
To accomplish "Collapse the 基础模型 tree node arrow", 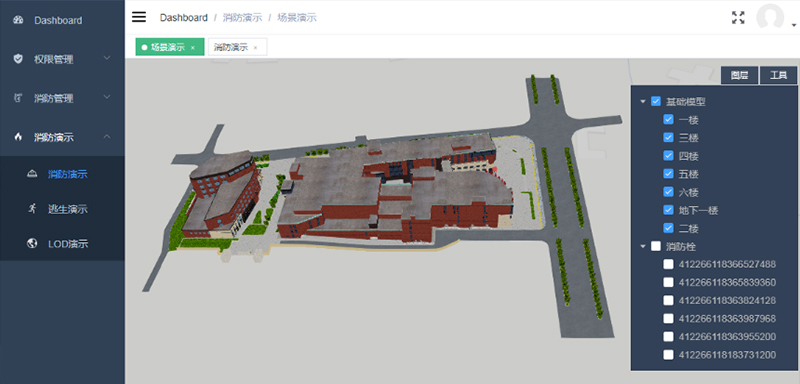I will click(x=642, y=101).
